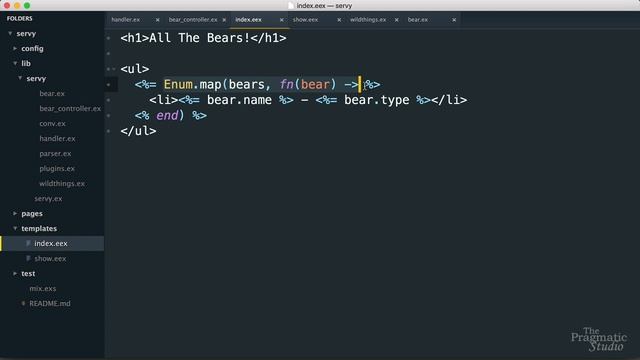Open servy.ex in the sidebar
640x360 pixels.
coord(48,198)
